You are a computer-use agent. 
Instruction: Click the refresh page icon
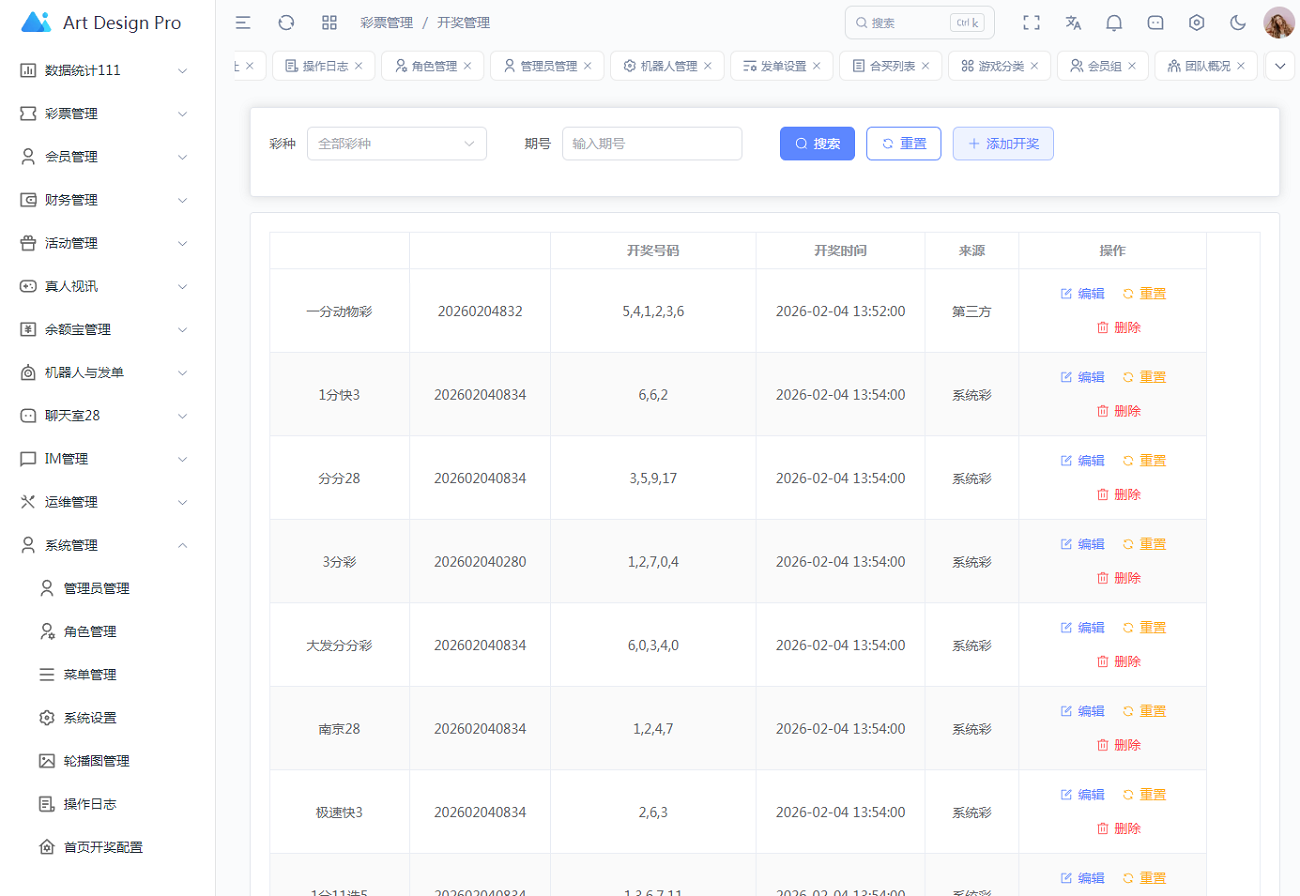tap(286, 23)
